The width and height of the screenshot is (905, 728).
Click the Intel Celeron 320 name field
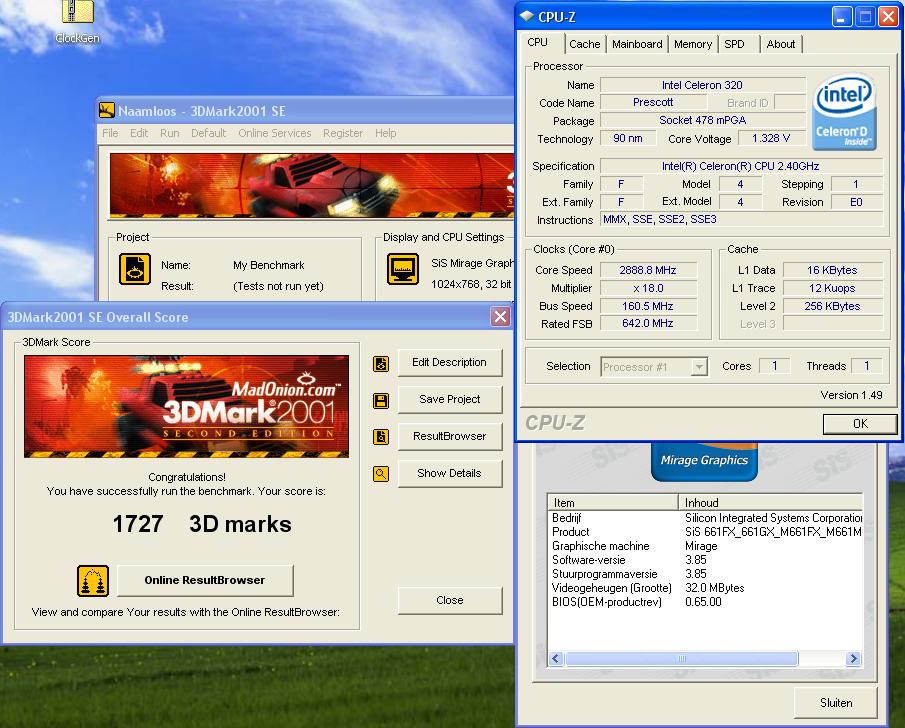pyautogui.click(x=702, y=85)
